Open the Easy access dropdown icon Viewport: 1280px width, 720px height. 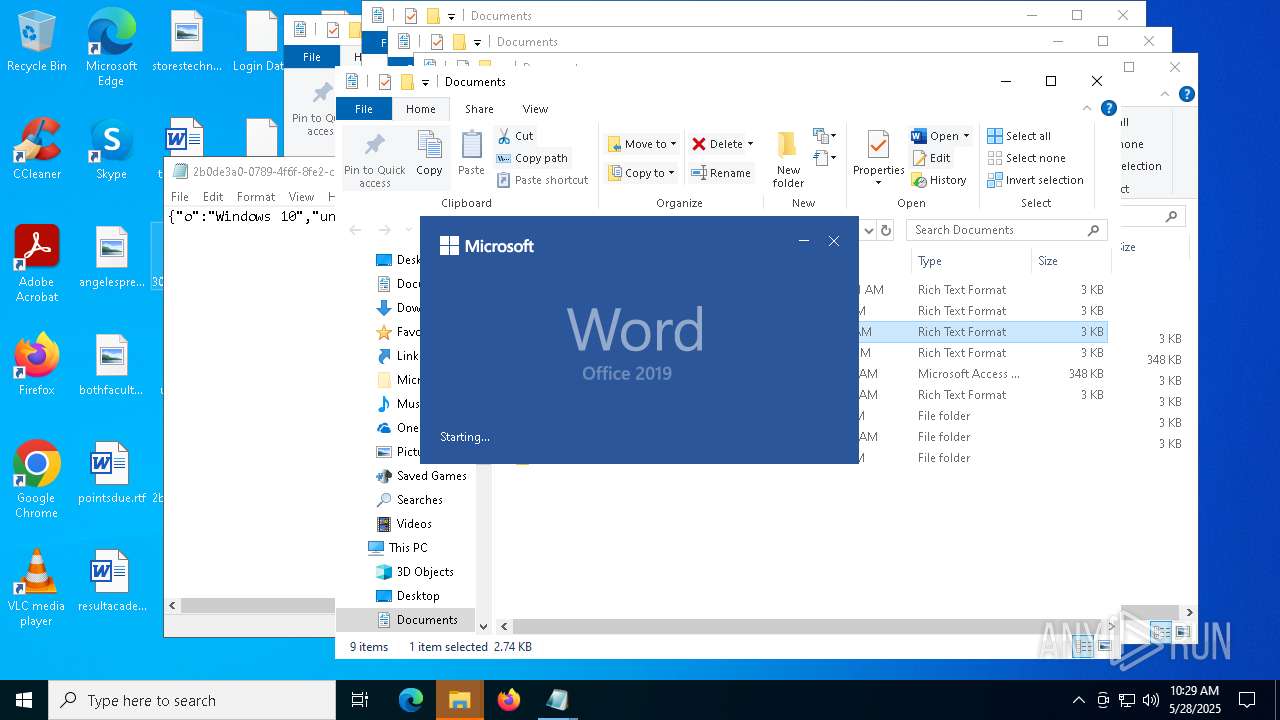pyautogui.click(x=825, y=158)
